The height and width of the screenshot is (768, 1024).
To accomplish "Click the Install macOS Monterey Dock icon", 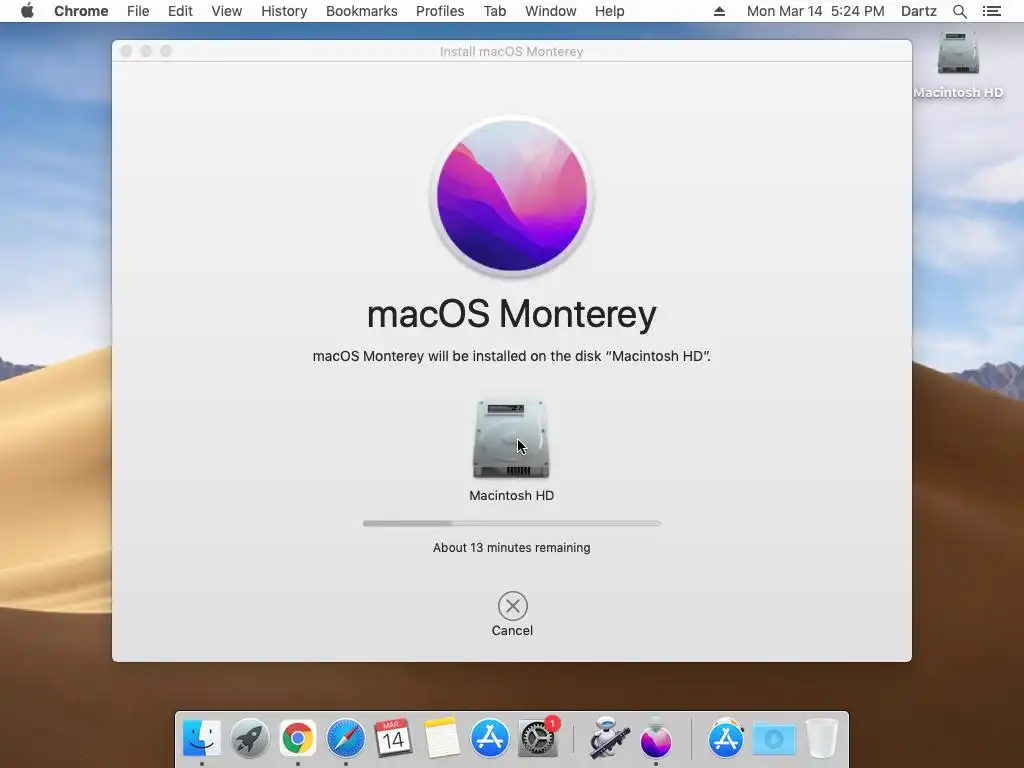I will click(x=656, y=739).
